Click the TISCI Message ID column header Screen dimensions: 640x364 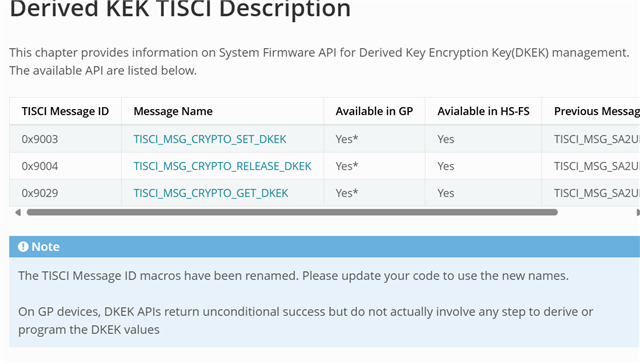click(x=65, y=111)
